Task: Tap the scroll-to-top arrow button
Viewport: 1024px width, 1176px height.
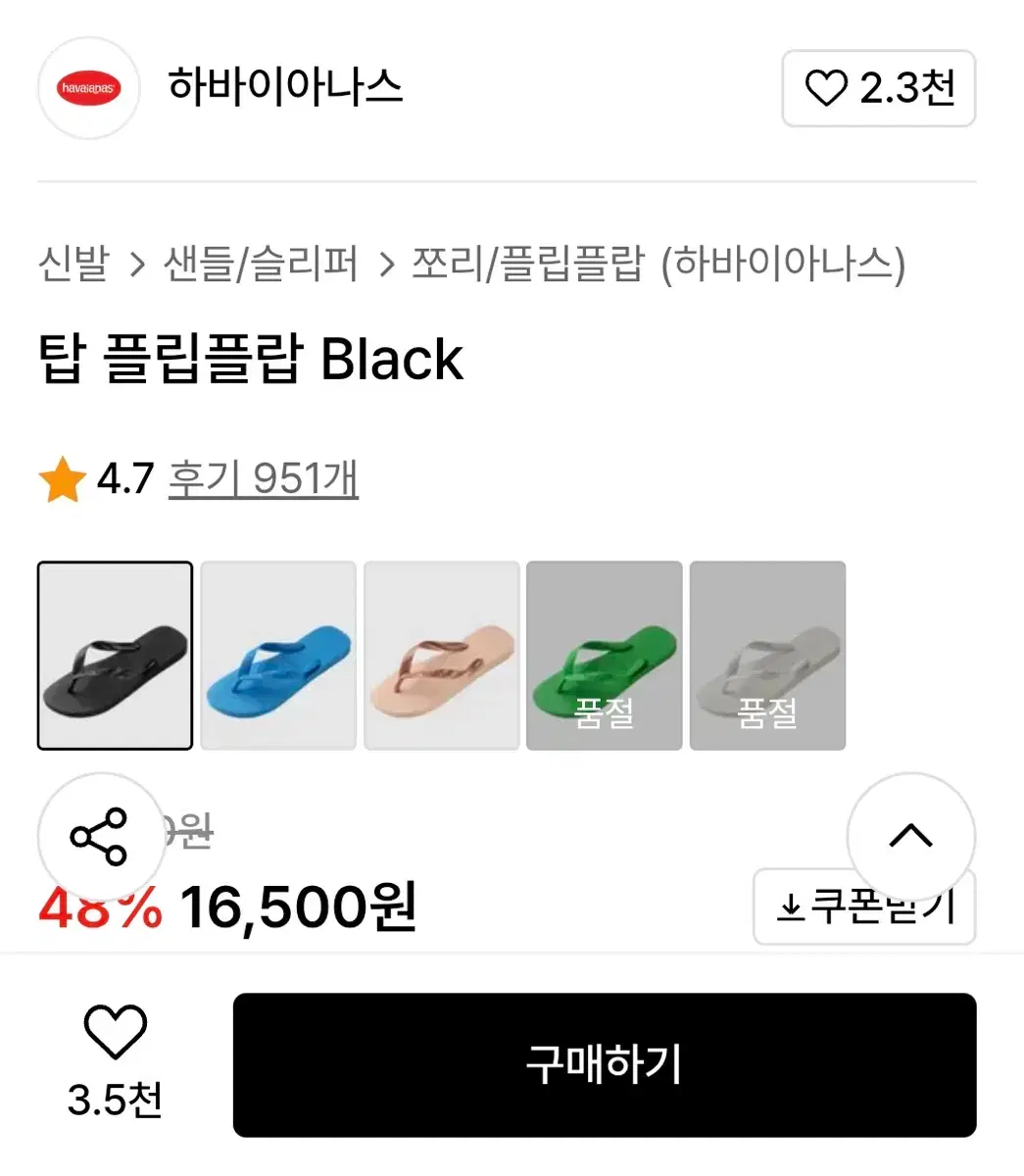Action: 910,836
